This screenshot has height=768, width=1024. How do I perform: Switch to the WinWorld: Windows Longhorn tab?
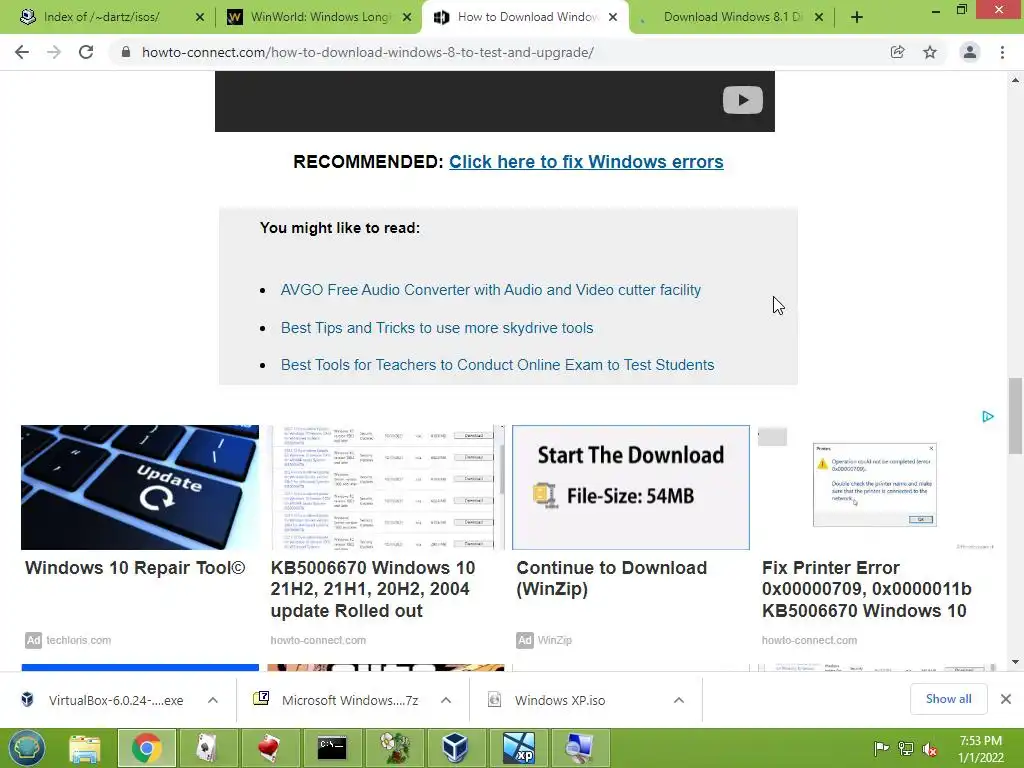(320, 17)
